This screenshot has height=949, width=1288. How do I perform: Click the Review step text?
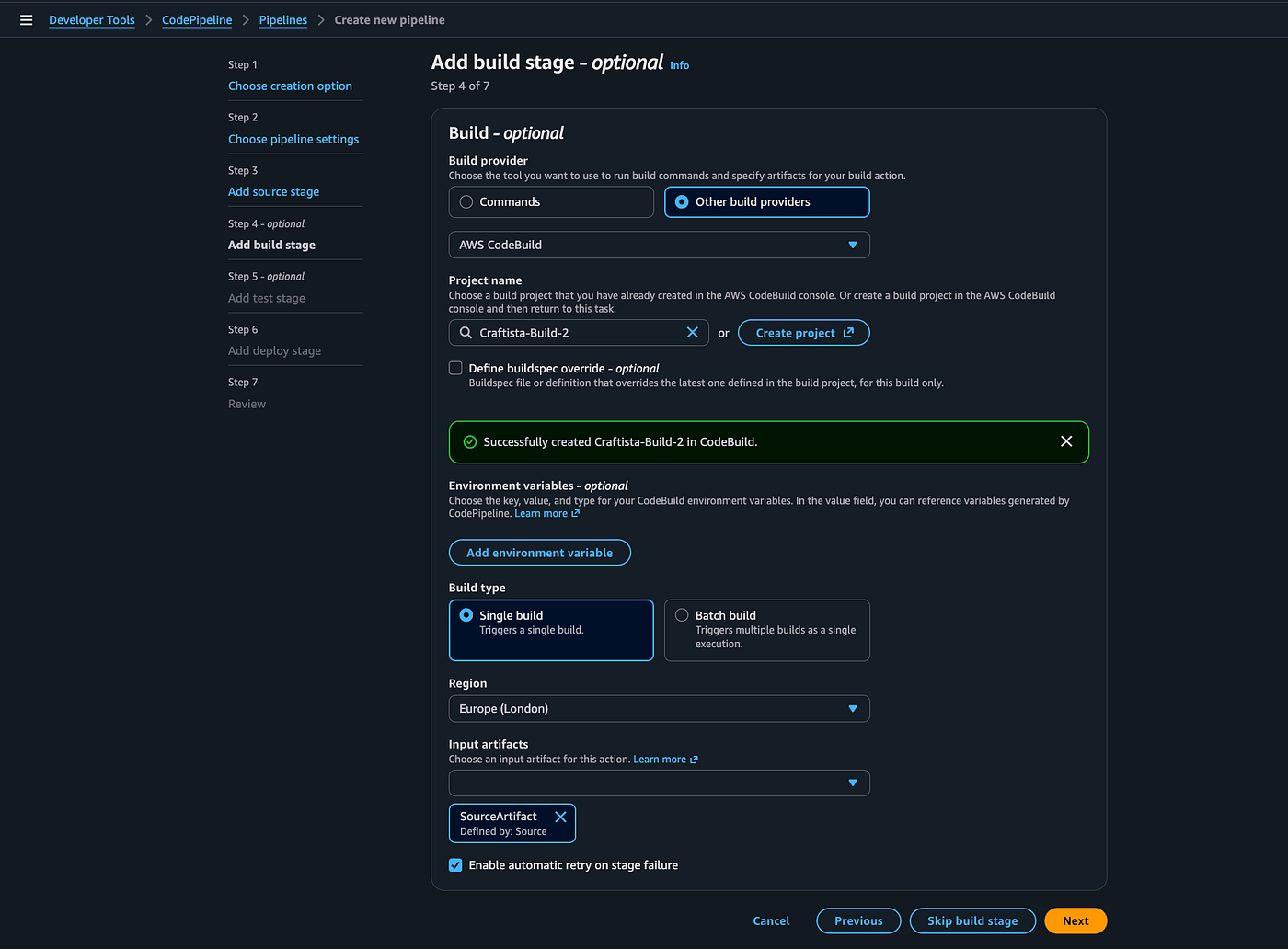click(x=247, y=404)
